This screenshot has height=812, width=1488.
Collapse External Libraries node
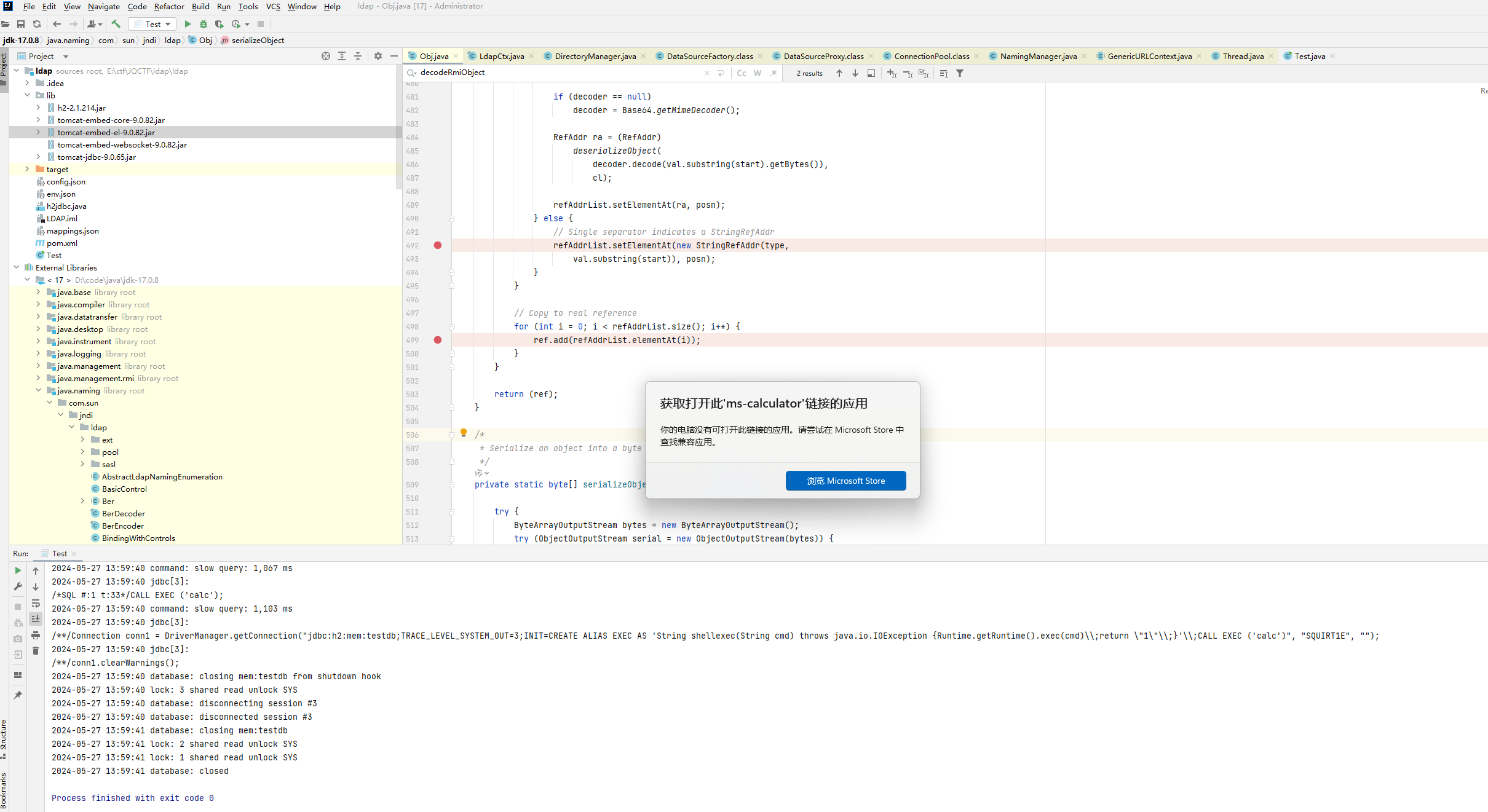16,267
